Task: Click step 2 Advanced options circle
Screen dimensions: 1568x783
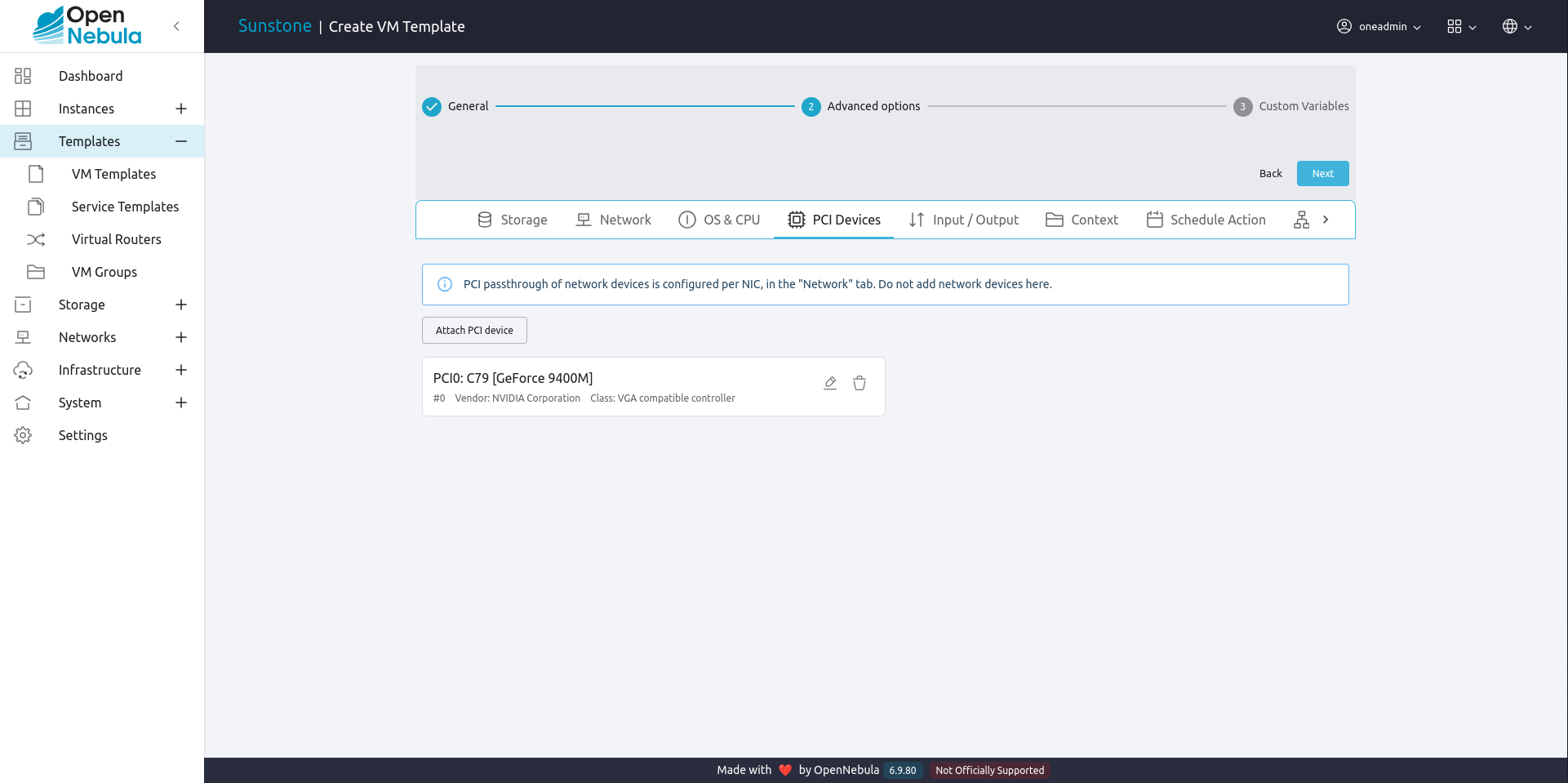Action: coord(811,107)
